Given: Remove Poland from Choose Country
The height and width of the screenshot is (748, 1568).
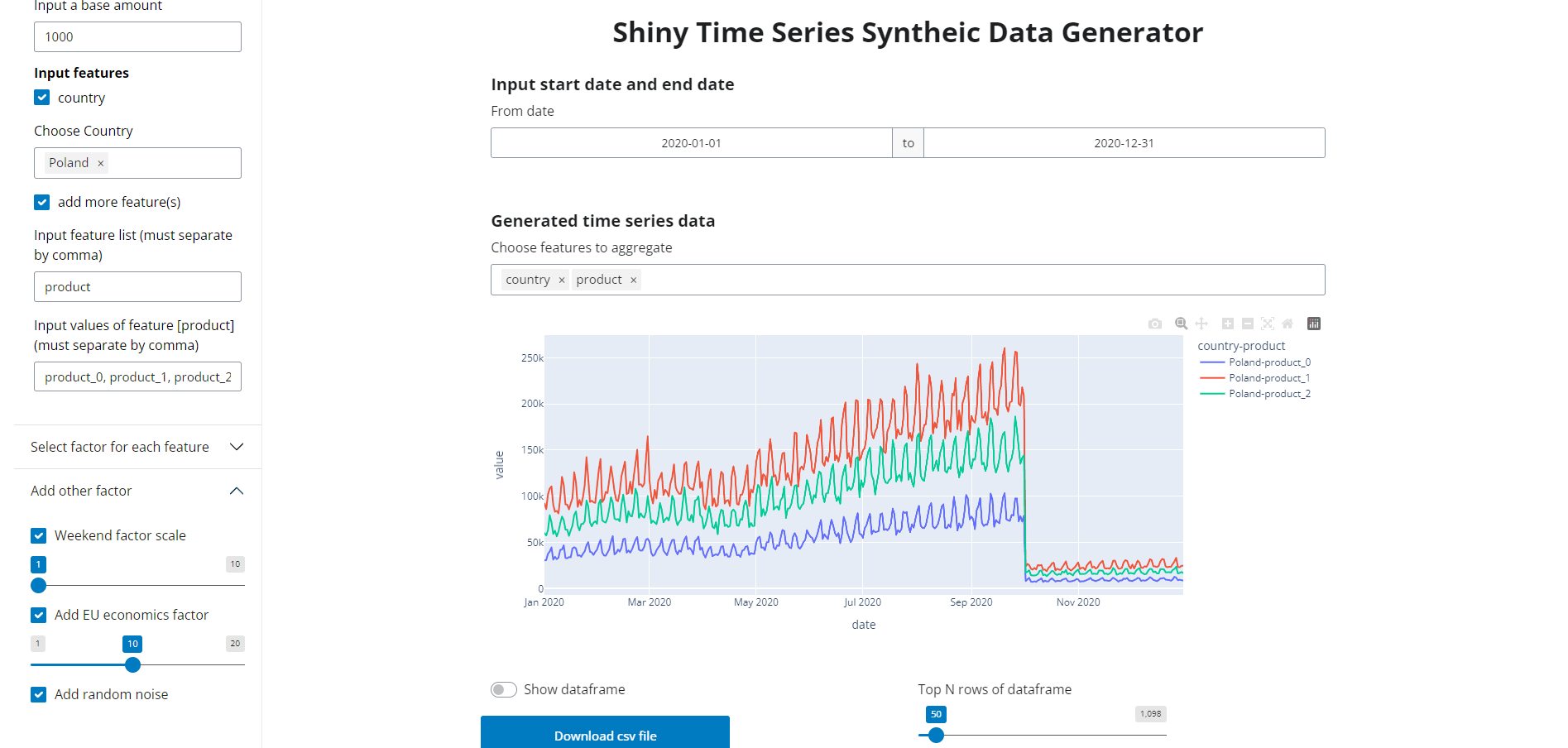Looking at the screenshot, I should click(100, 163).
